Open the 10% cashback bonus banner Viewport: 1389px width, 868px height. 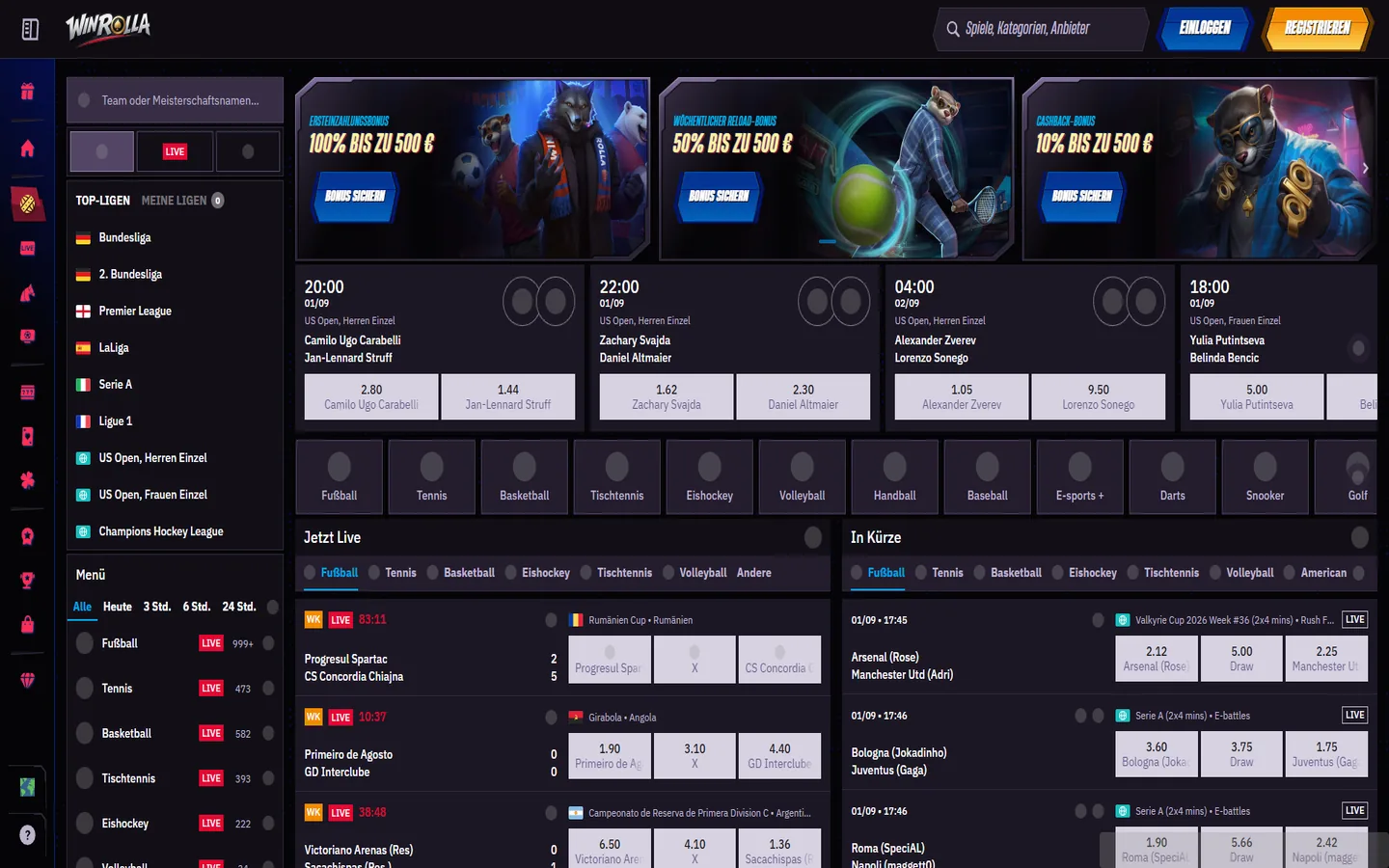pyautogui.click(x=1199, y=169)
